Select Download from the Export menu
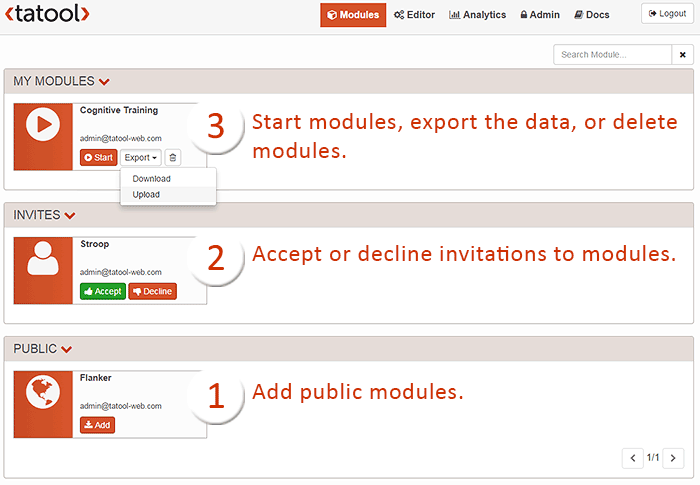700x485 pixels. (x=152, y=179)
